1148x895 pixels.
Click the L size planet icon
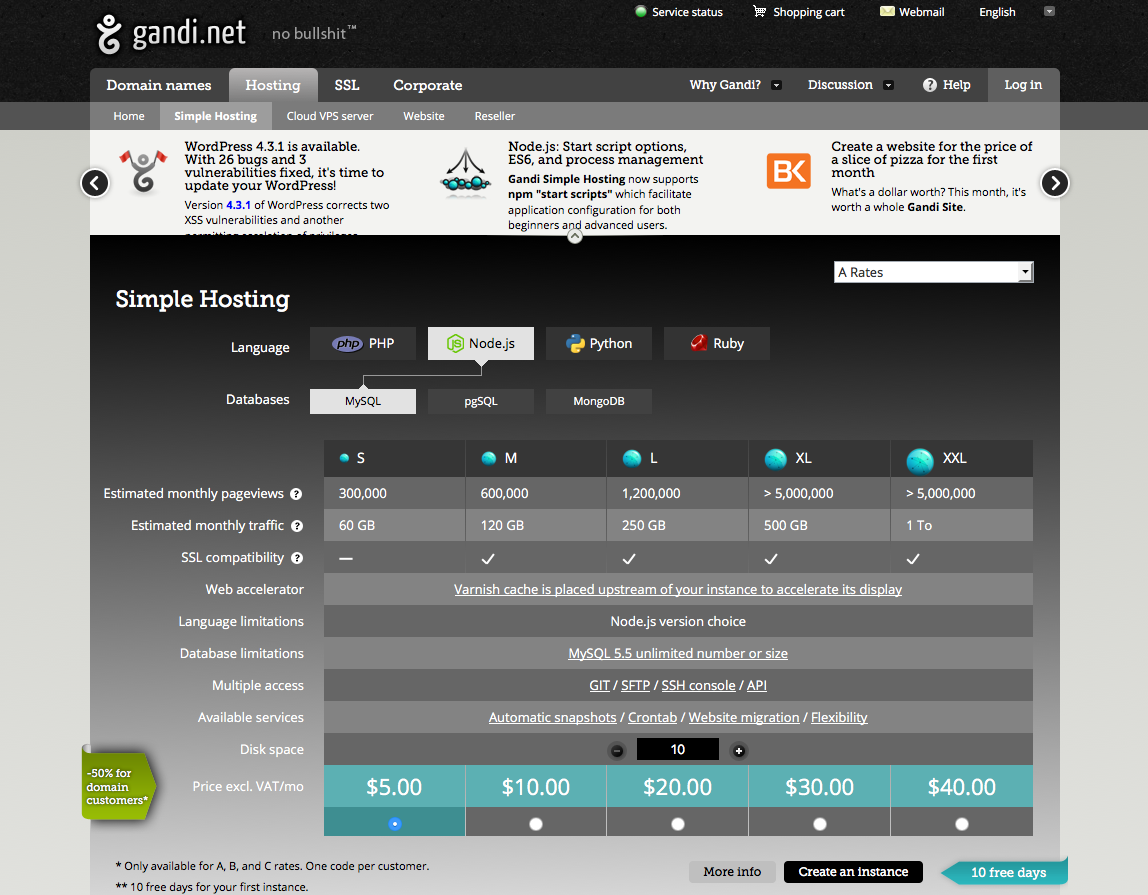coord(632,458)
